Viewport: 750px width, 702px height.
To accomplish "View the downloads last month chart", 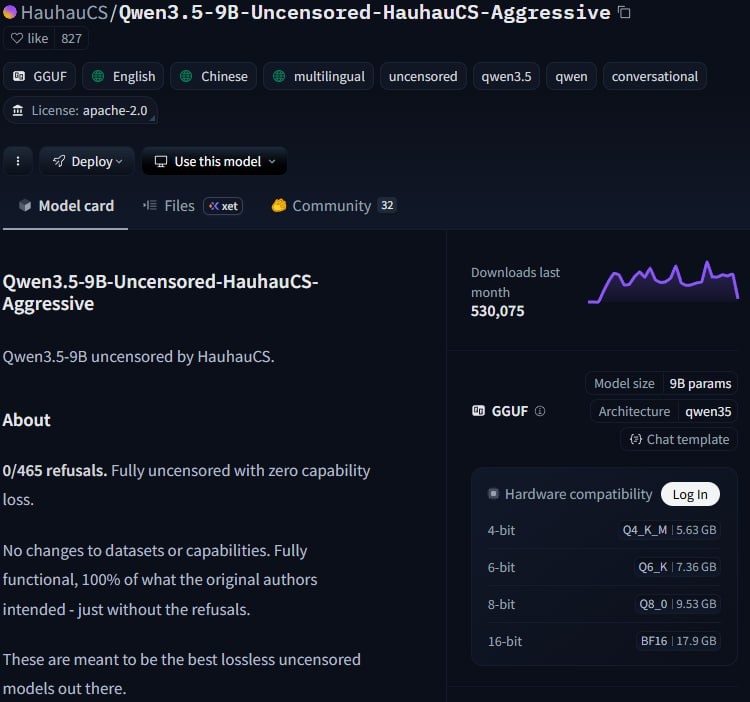I will 664,282.
